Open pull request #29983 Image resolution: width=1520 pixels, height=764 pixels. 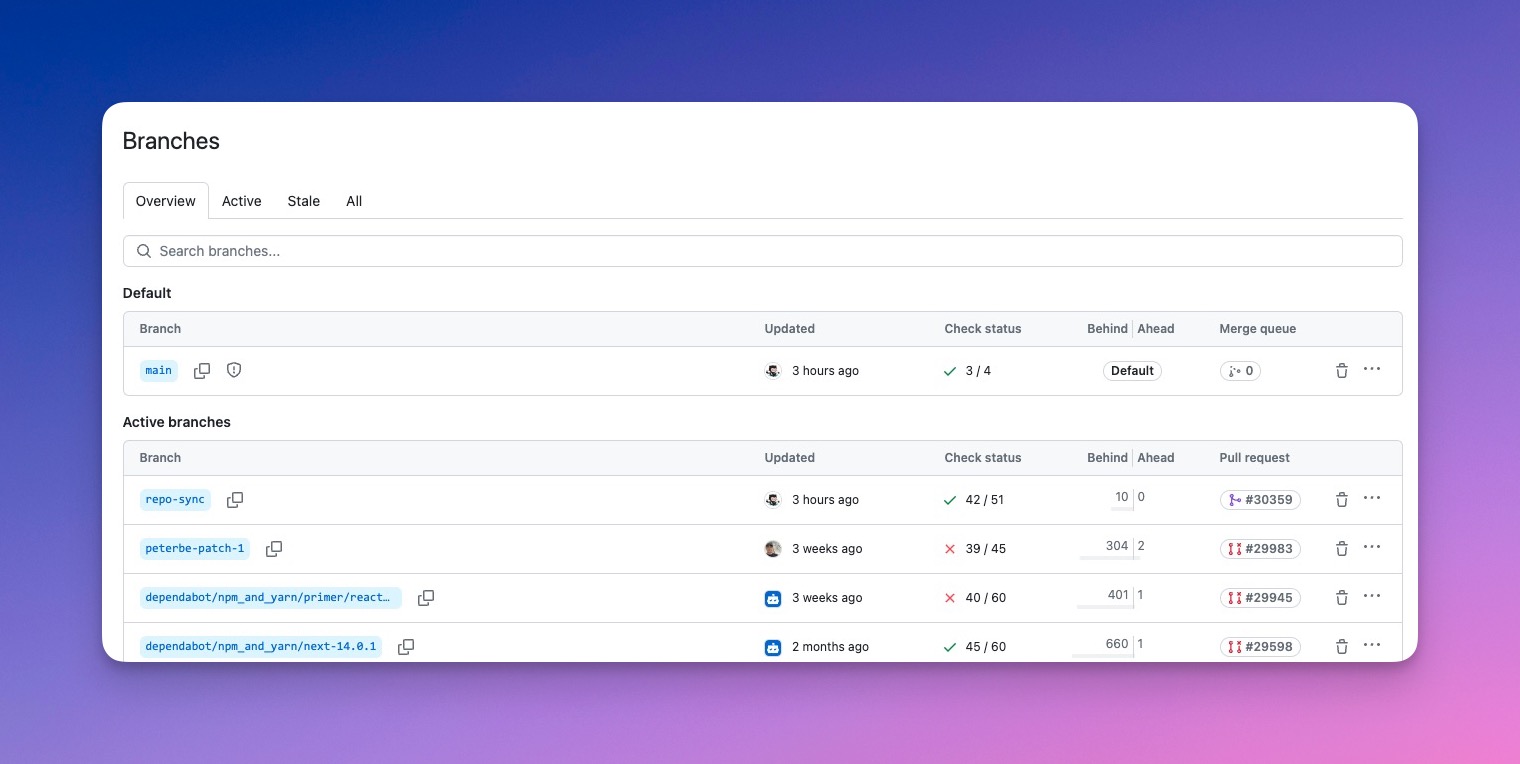point(1260,548)
